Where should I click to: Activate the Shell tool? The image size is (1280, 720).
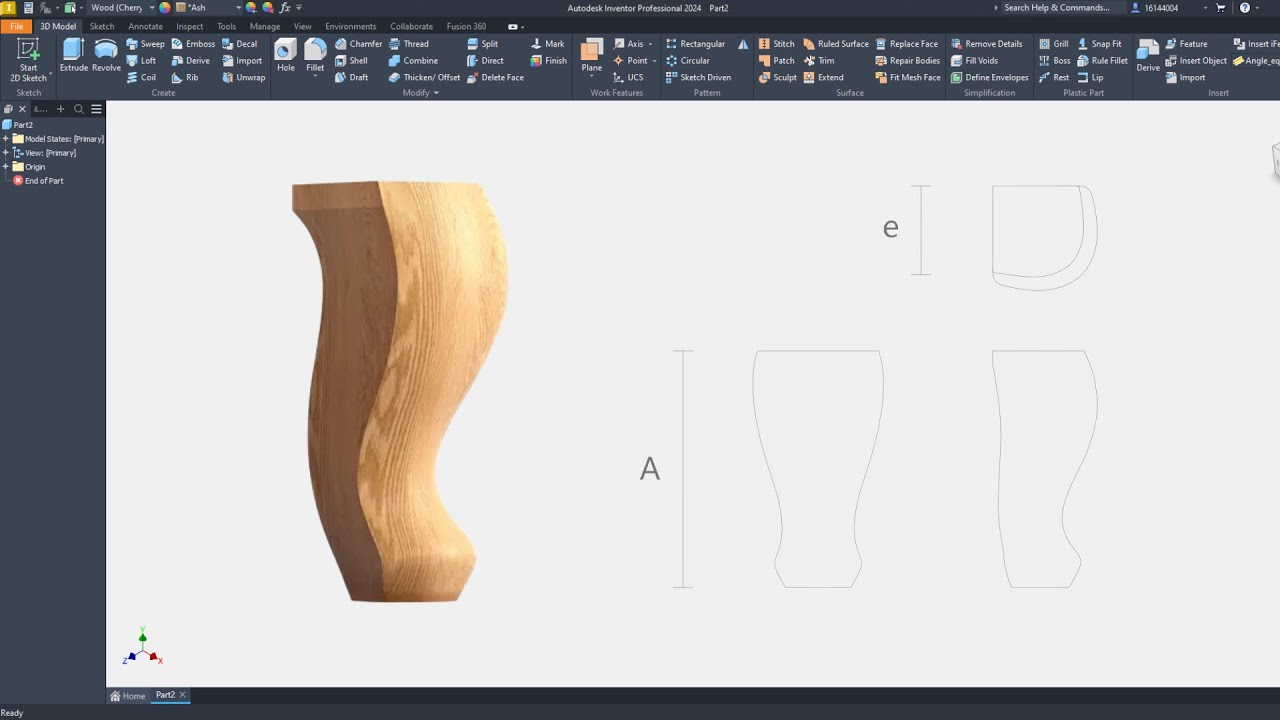pyautogui.click(x=351, y=61)
